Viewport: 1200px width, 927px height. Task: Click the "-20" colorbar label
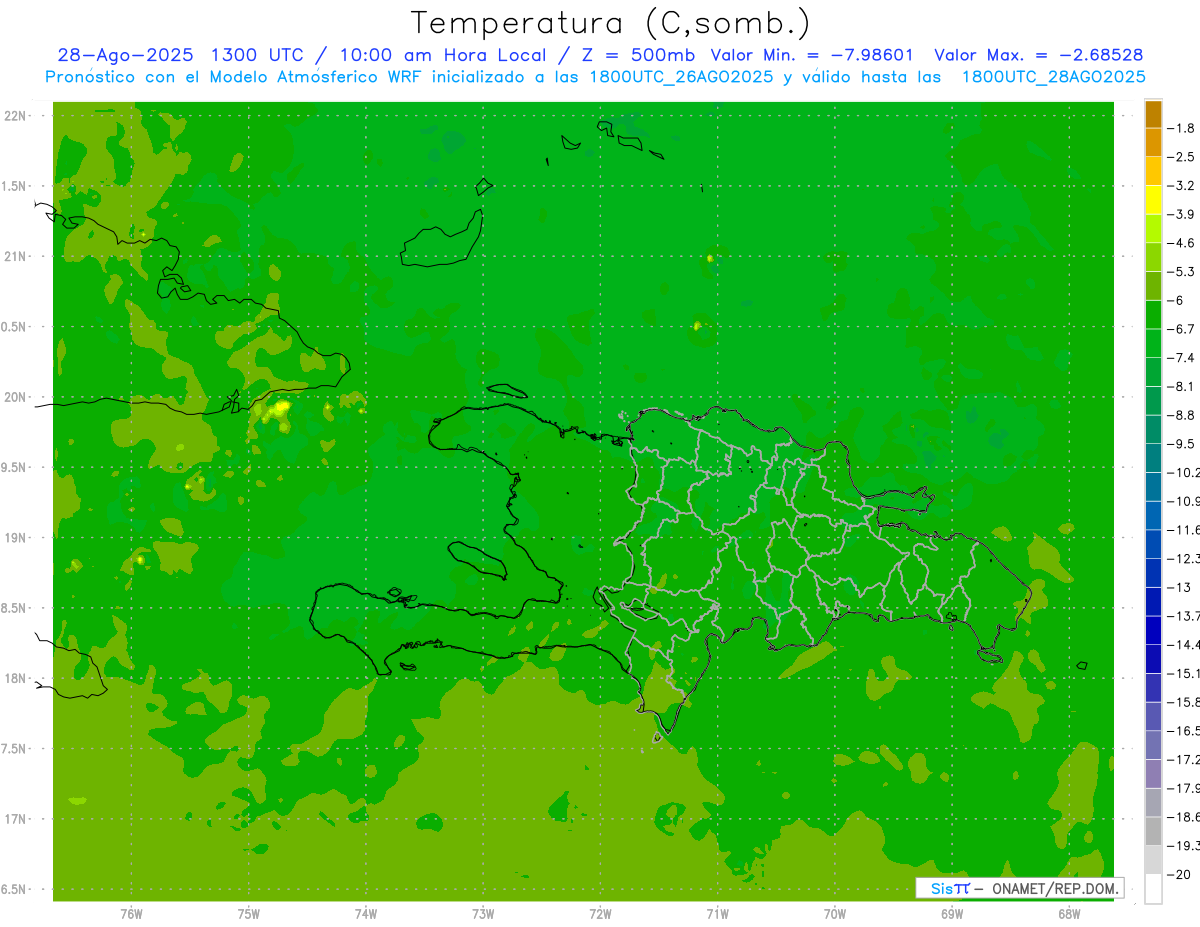click(1180, 874)
